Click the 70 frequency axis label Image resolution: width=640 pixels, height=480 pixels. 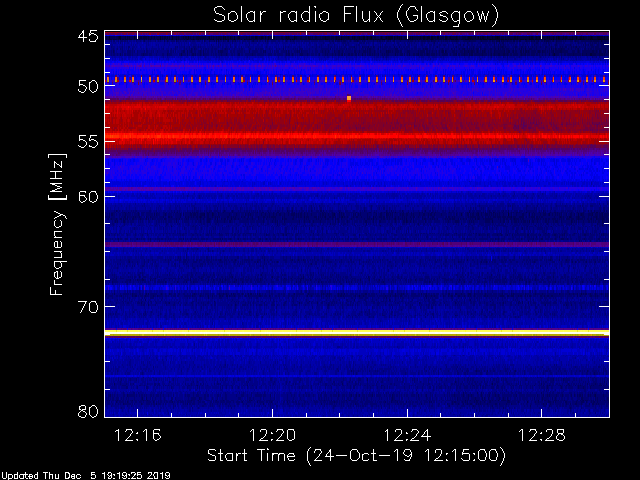pos(88,307)
